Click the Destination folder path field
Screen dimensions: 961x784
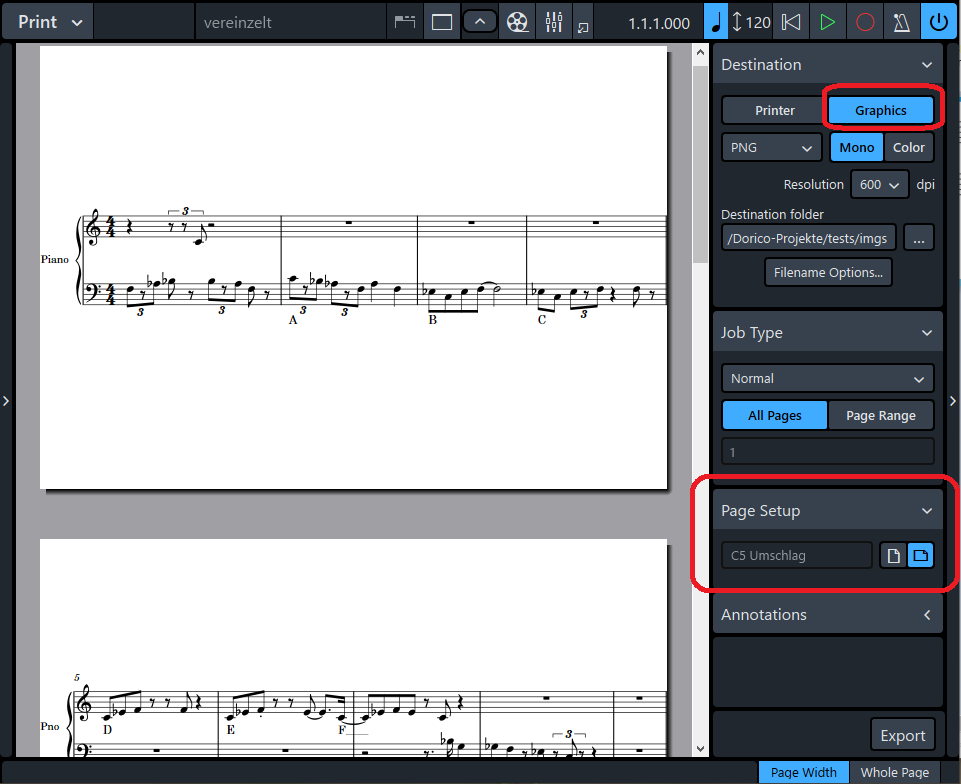[x=808, y=238]
